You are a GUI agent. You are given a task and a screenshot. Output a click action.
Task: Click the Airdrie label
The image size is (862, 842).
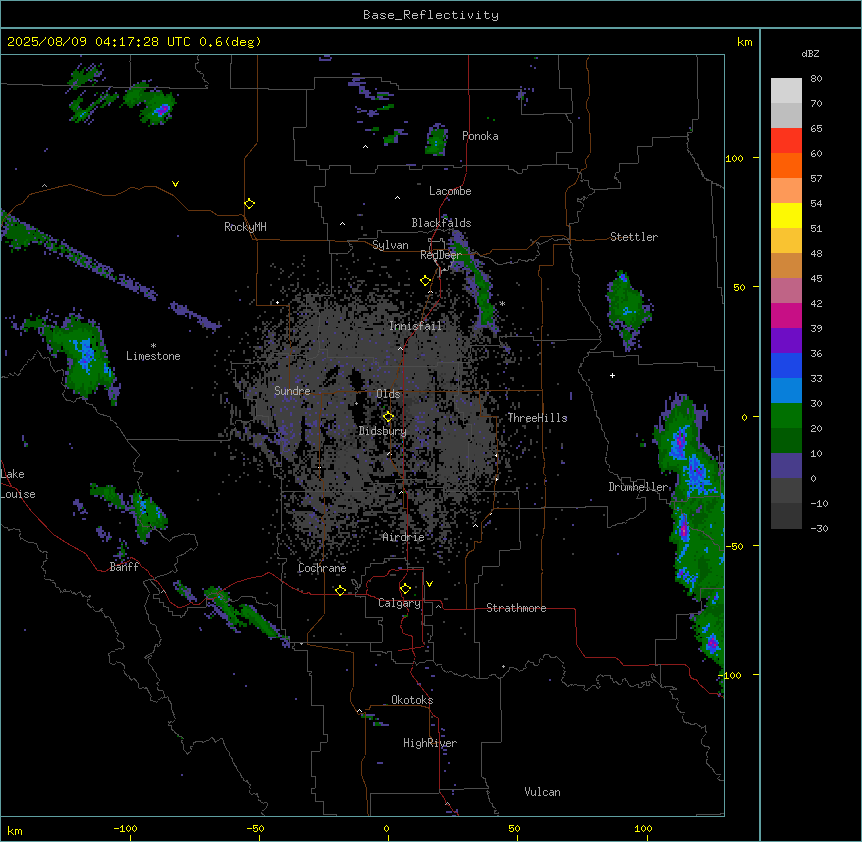pos(403,537)
